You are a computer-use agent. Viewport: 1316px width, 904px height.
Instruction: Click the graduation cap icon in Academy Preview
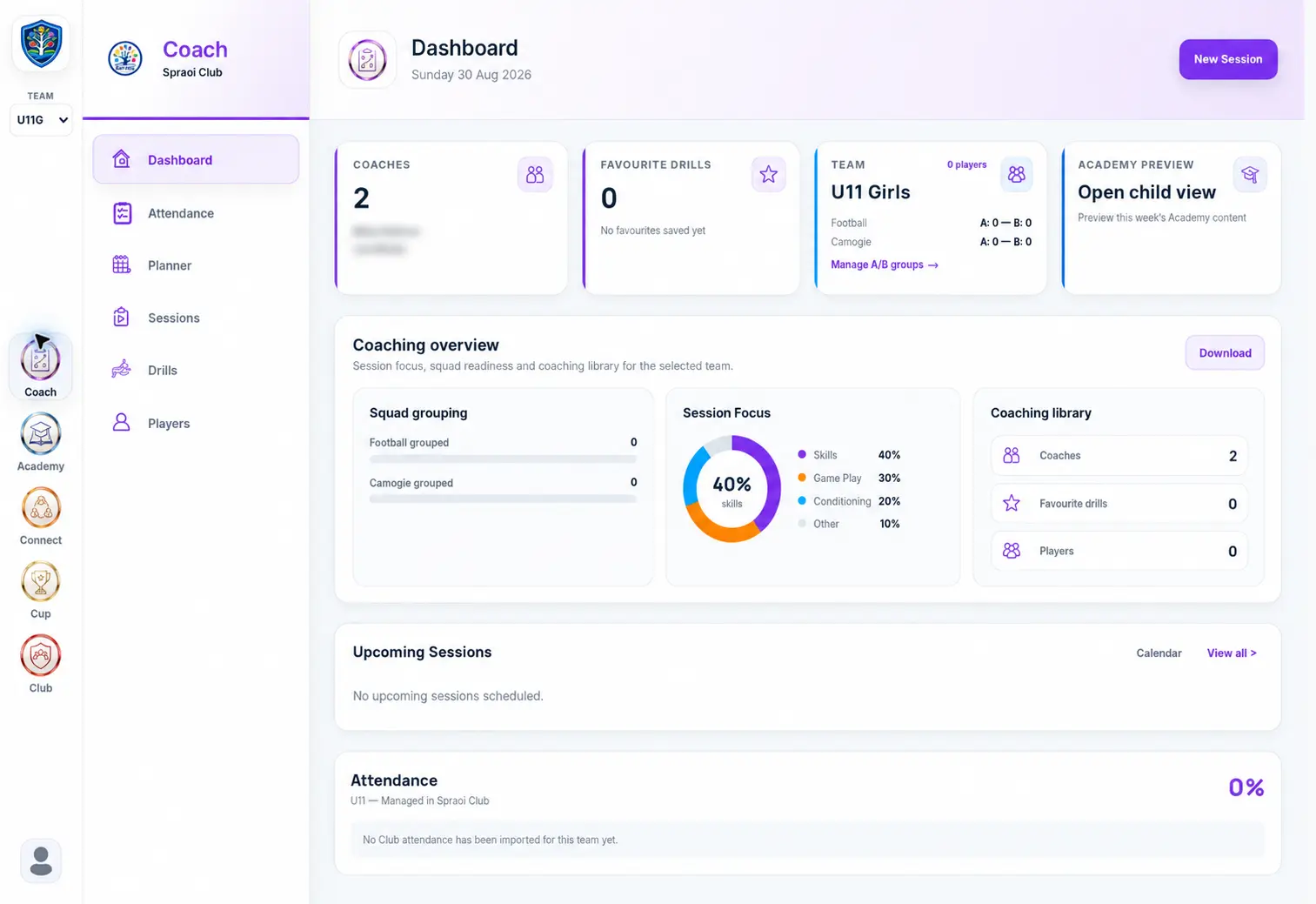point(1250,175)
